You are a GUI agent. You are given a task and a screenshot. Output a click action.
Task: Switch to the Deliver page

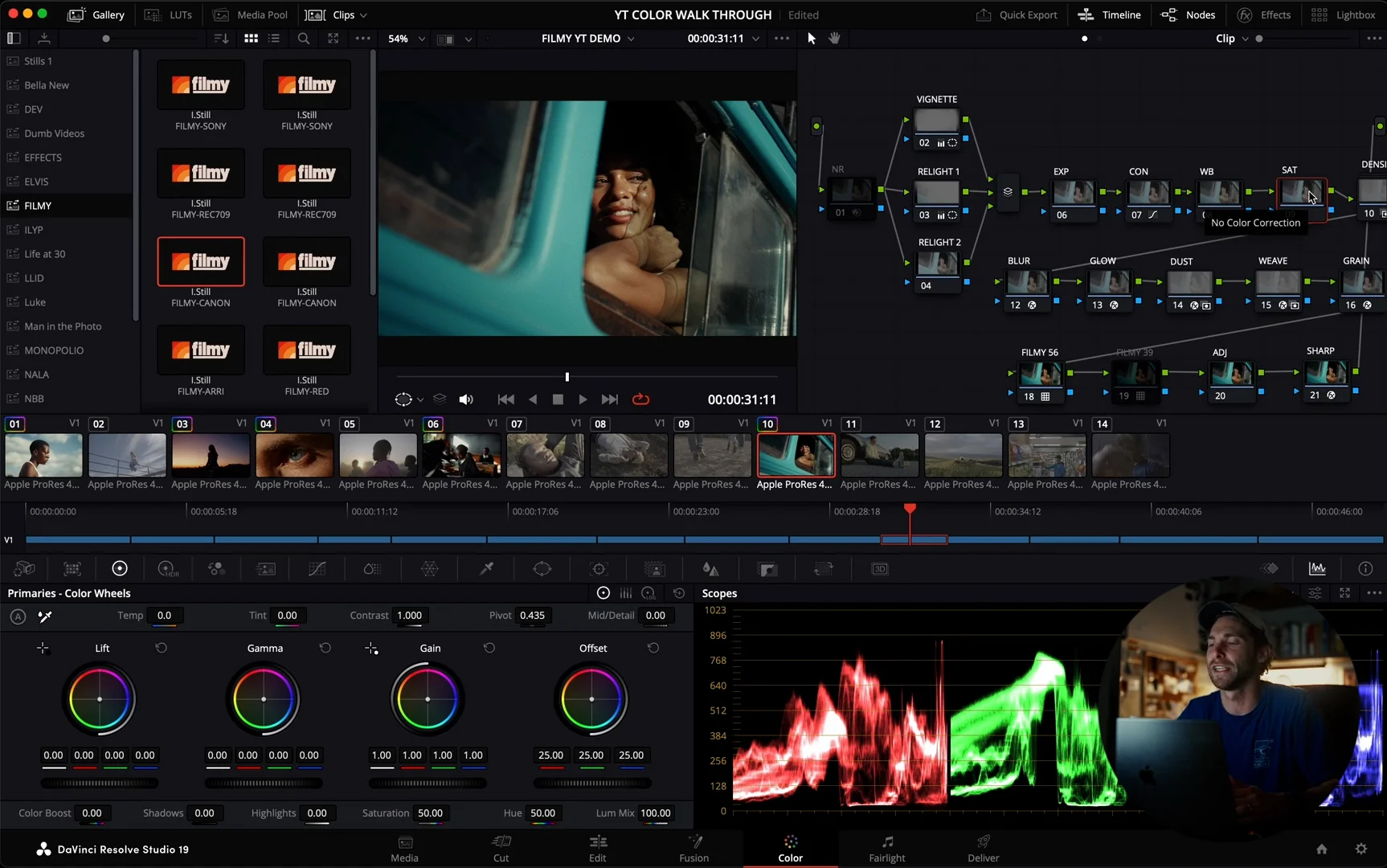click(983, 849)
